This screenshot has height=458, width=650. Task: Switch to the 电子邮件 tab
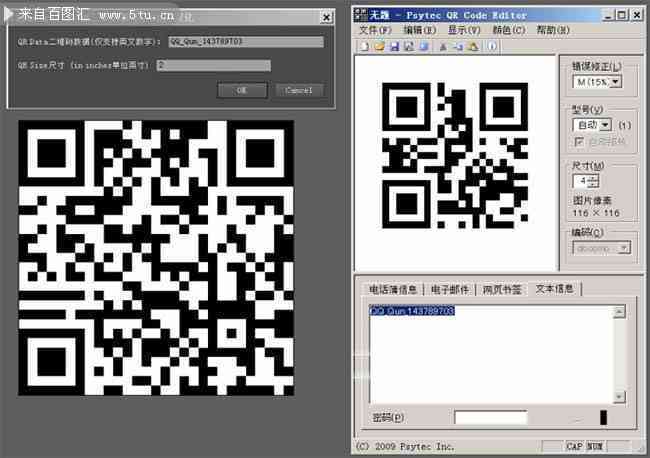[x=450, y=289]
